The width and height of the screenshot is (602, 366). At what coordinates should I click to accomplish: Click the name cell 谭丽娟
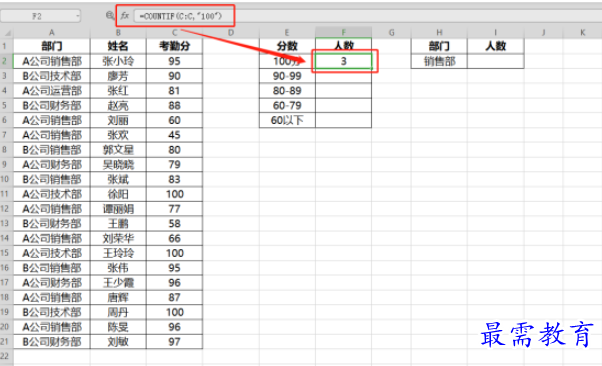pyautogui.click(x=118, y=209)
